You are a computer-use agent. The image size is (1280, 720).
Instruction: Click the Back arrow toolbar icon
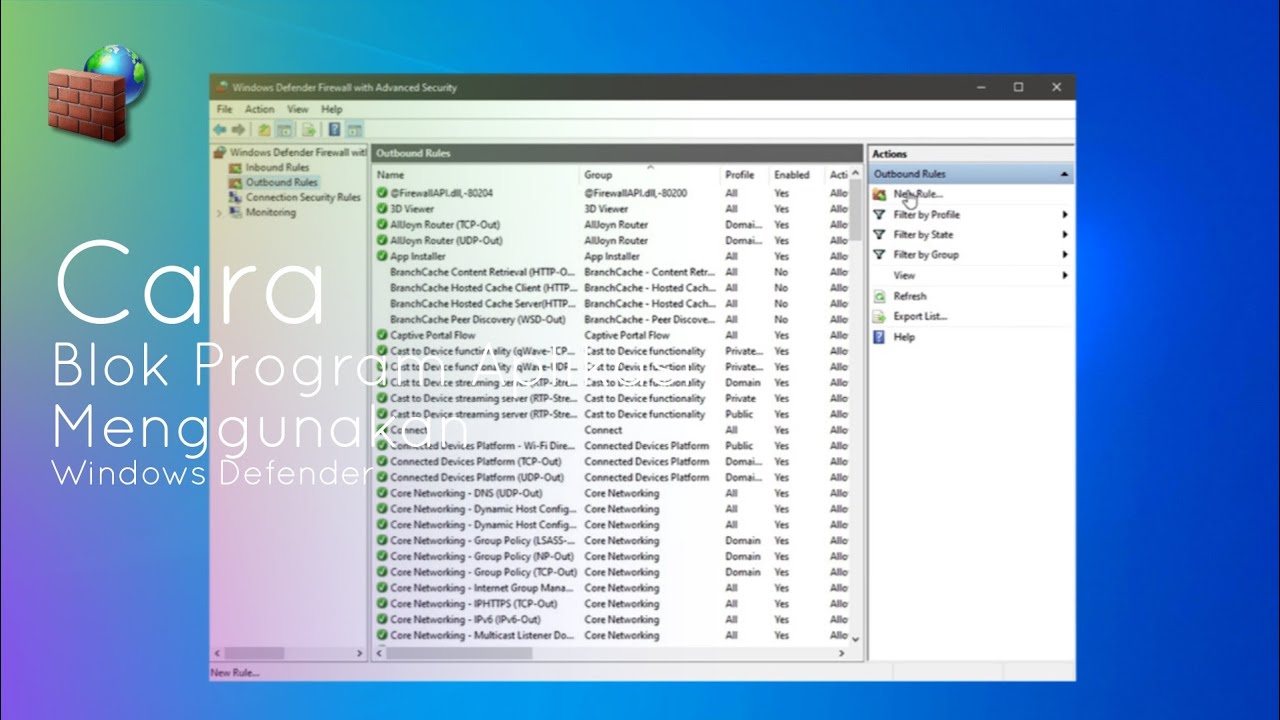click(x=219, y=130)
